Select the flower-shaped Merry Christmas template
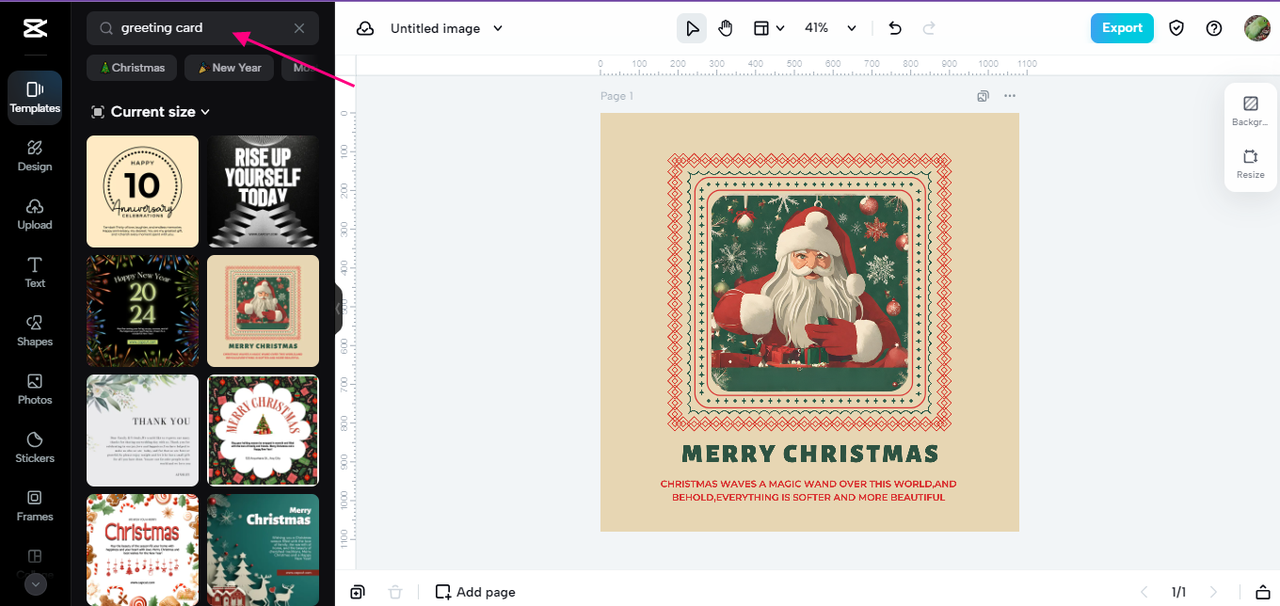Viewport: 1280px width, 606px height. click(263, 430)
